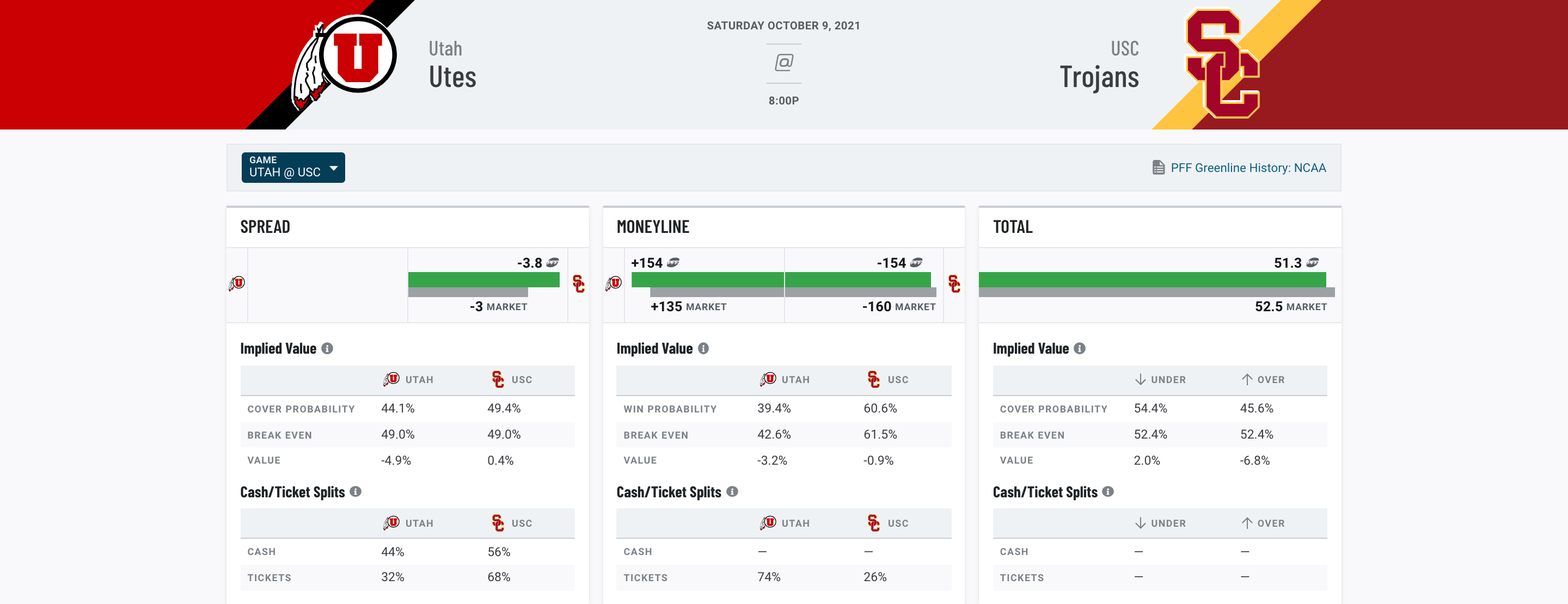This screenshot has width=1568, height=604.
Task: Click USC win probability 60.6%
Action: click(x=880, y=408)
